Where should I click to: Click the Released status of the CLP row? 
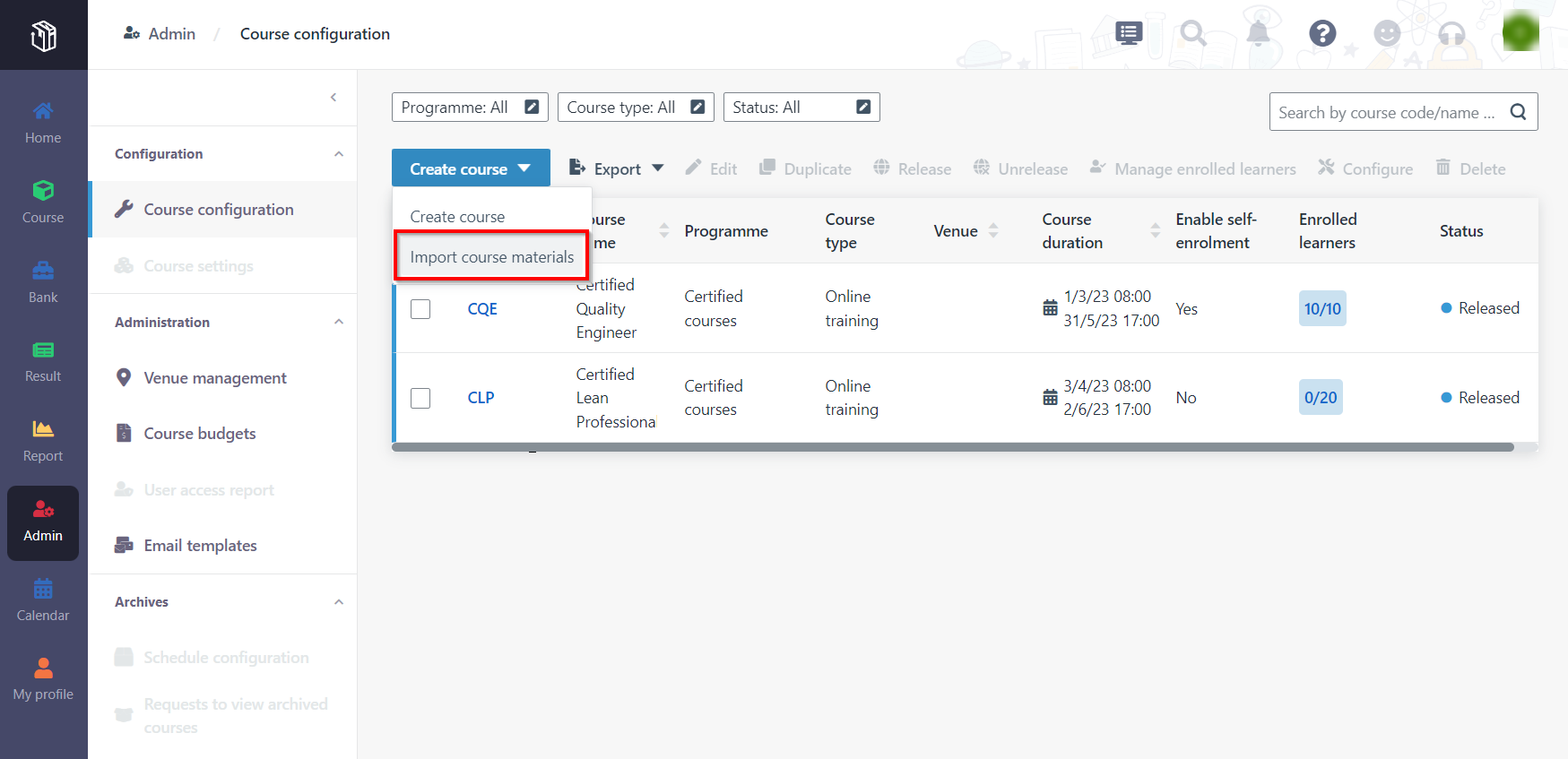coord(1480,398)
